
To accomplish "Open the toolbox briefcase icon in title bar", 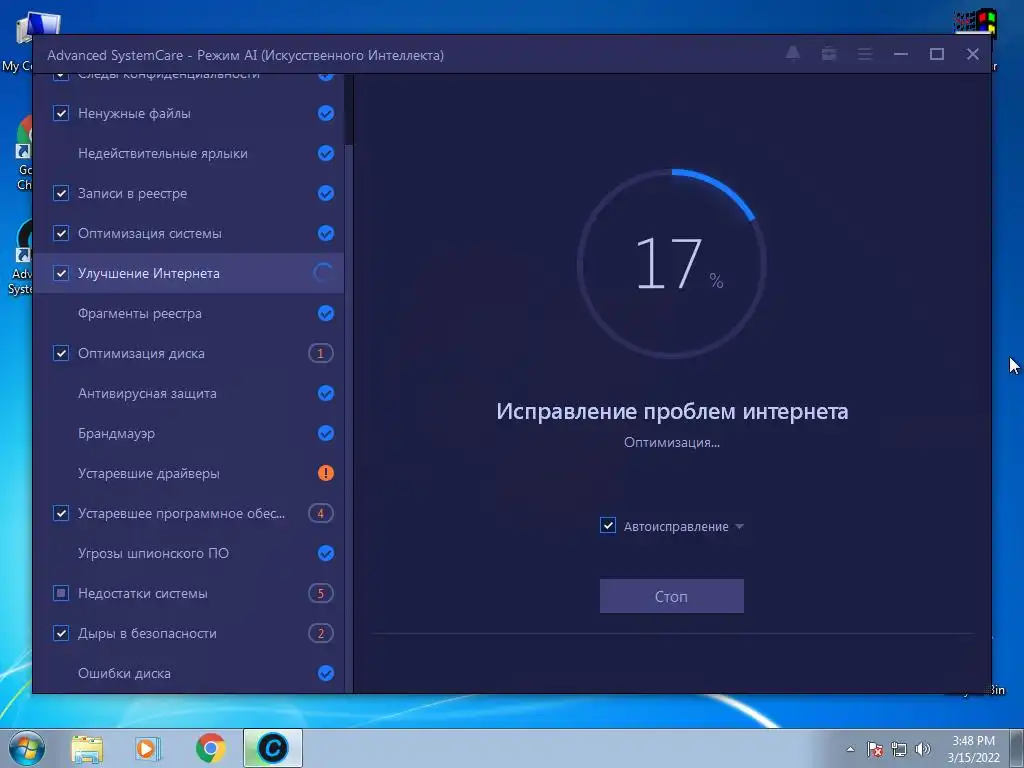I will (x=829, y=54).
